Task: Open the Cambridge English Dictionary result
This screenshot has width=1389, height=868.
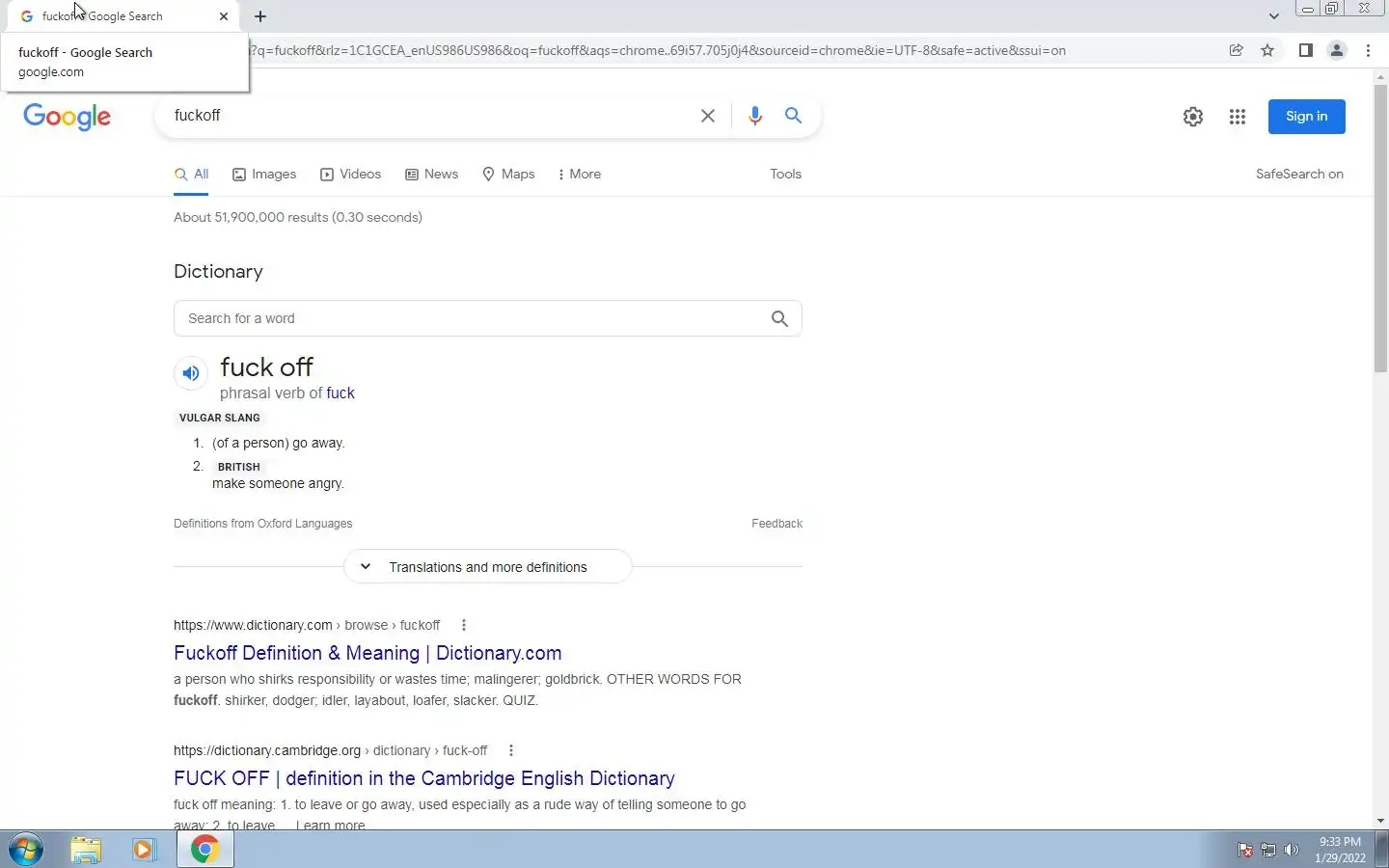Action: tap(424, 778)
